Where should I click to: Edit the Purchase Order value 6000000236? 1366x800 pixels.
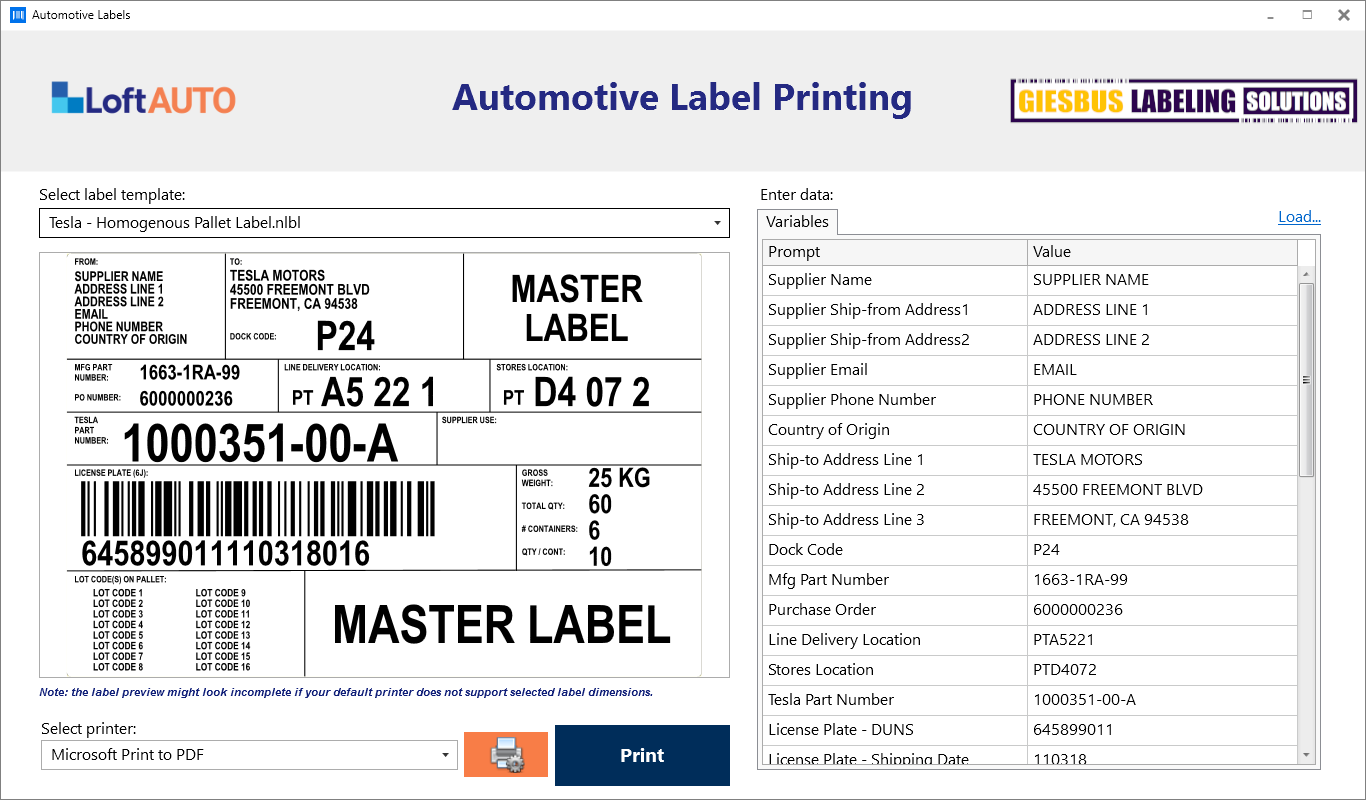[1163, 610]
